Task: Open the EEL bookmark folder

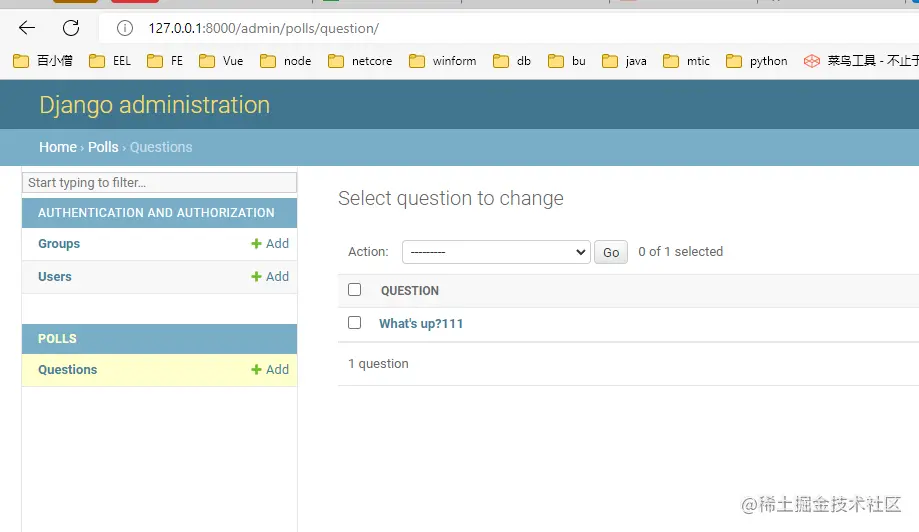Action: click(x=110, y=61)
